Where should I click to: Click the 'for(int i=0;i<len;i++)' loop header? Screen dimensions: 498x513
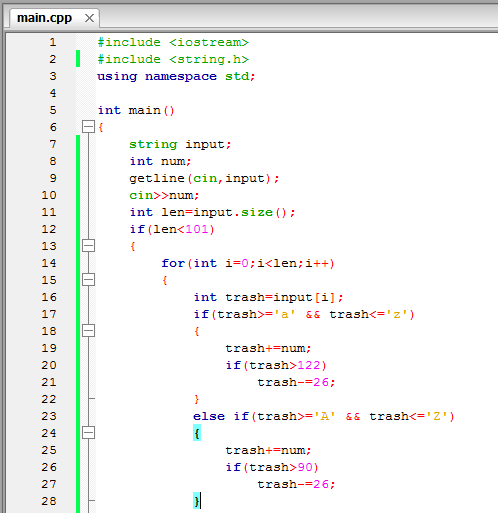point(248,264)
